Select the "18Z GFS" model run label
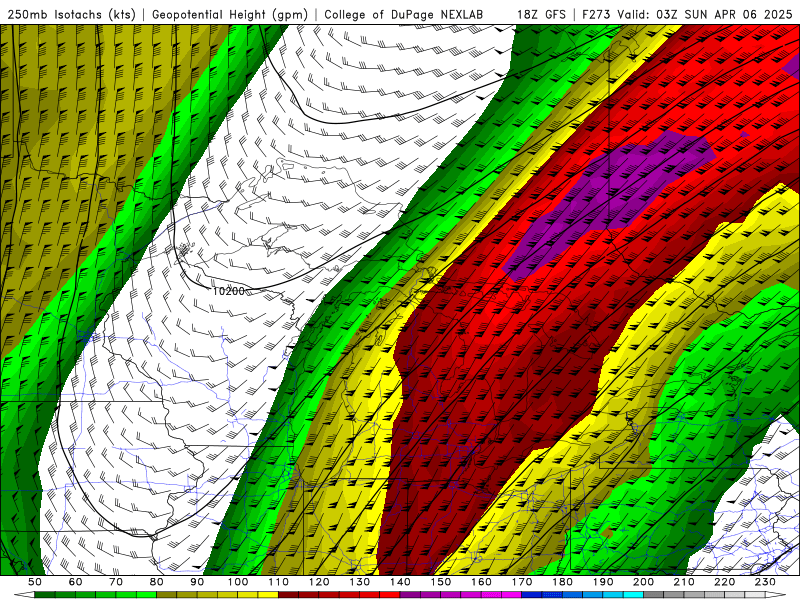Viewport: 800px width, 600px height. (x=541, y=15)
